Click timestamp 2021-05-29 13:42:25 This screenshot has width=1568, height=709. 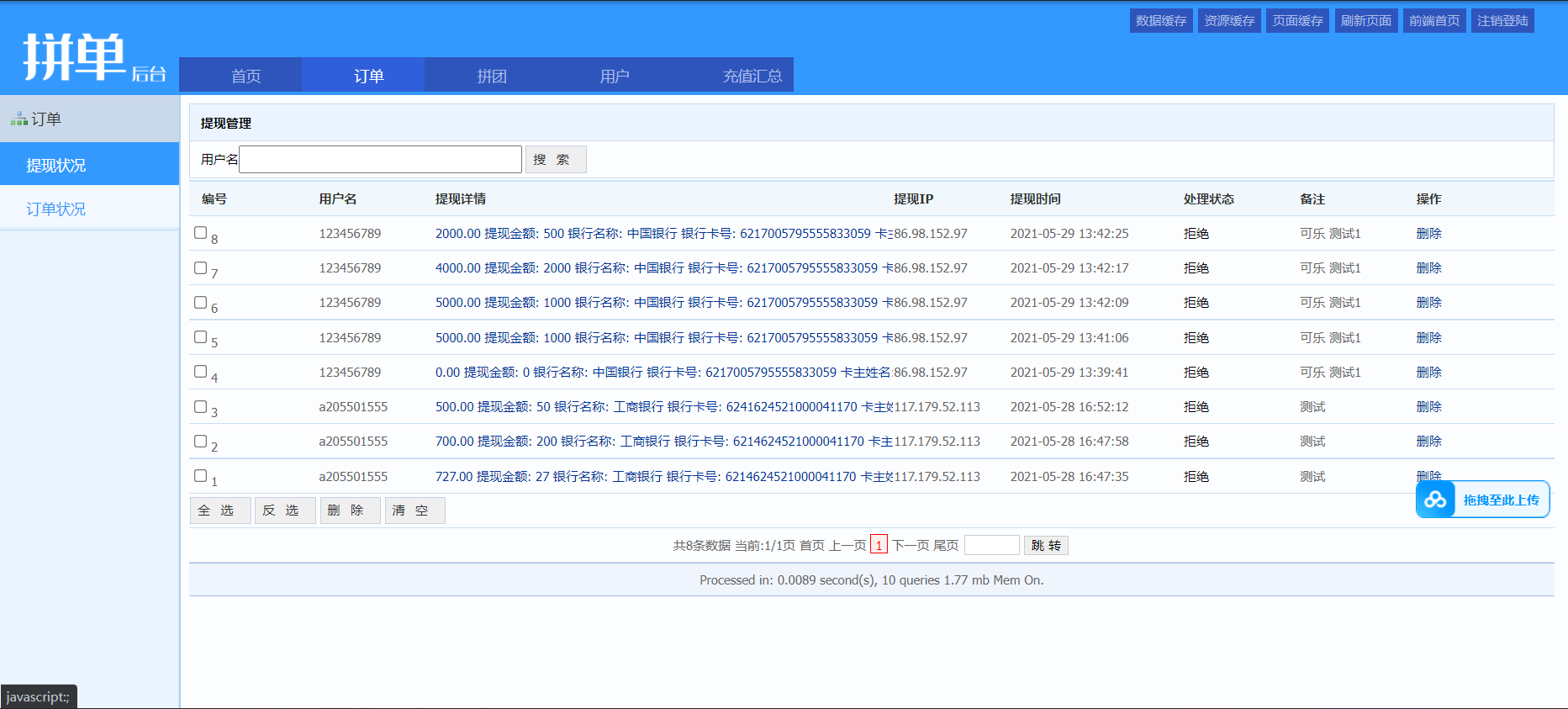coord(1069,233)
